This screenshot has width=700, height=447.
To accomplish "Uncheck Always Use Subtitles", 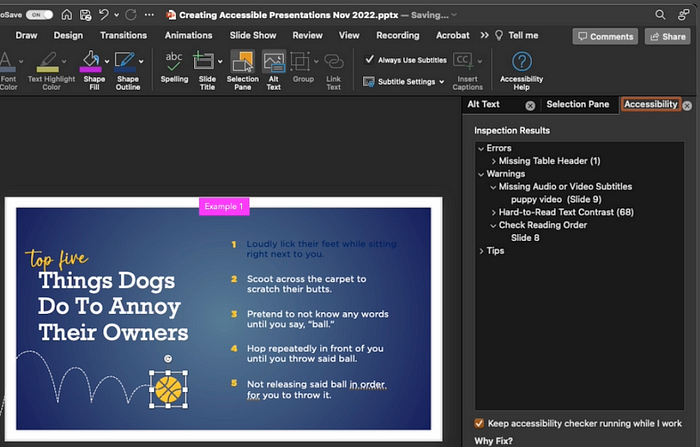I will pyautogui.click(x=369, y=59).
